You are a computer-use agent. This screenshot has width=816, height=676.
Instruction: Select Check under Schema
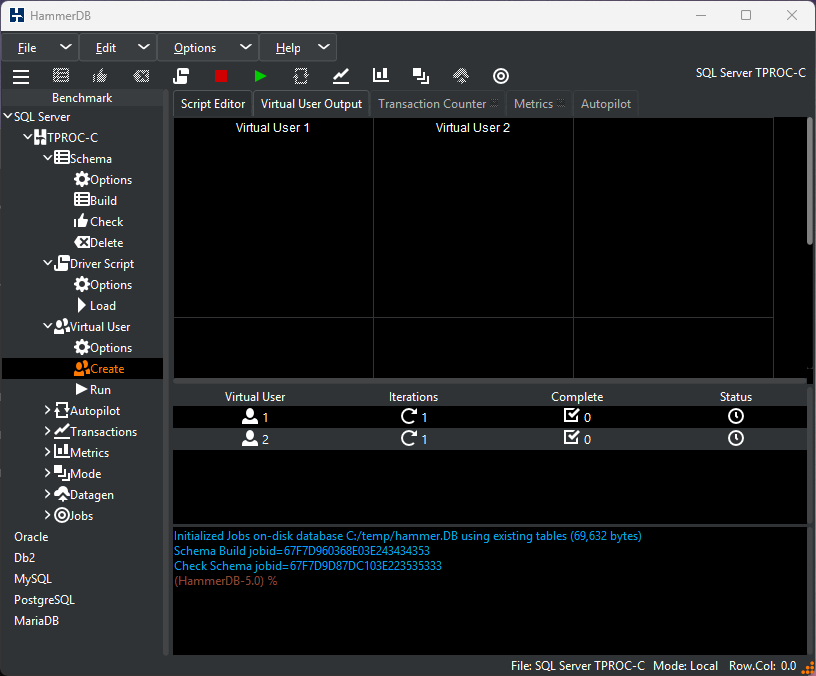coord(99,222)
